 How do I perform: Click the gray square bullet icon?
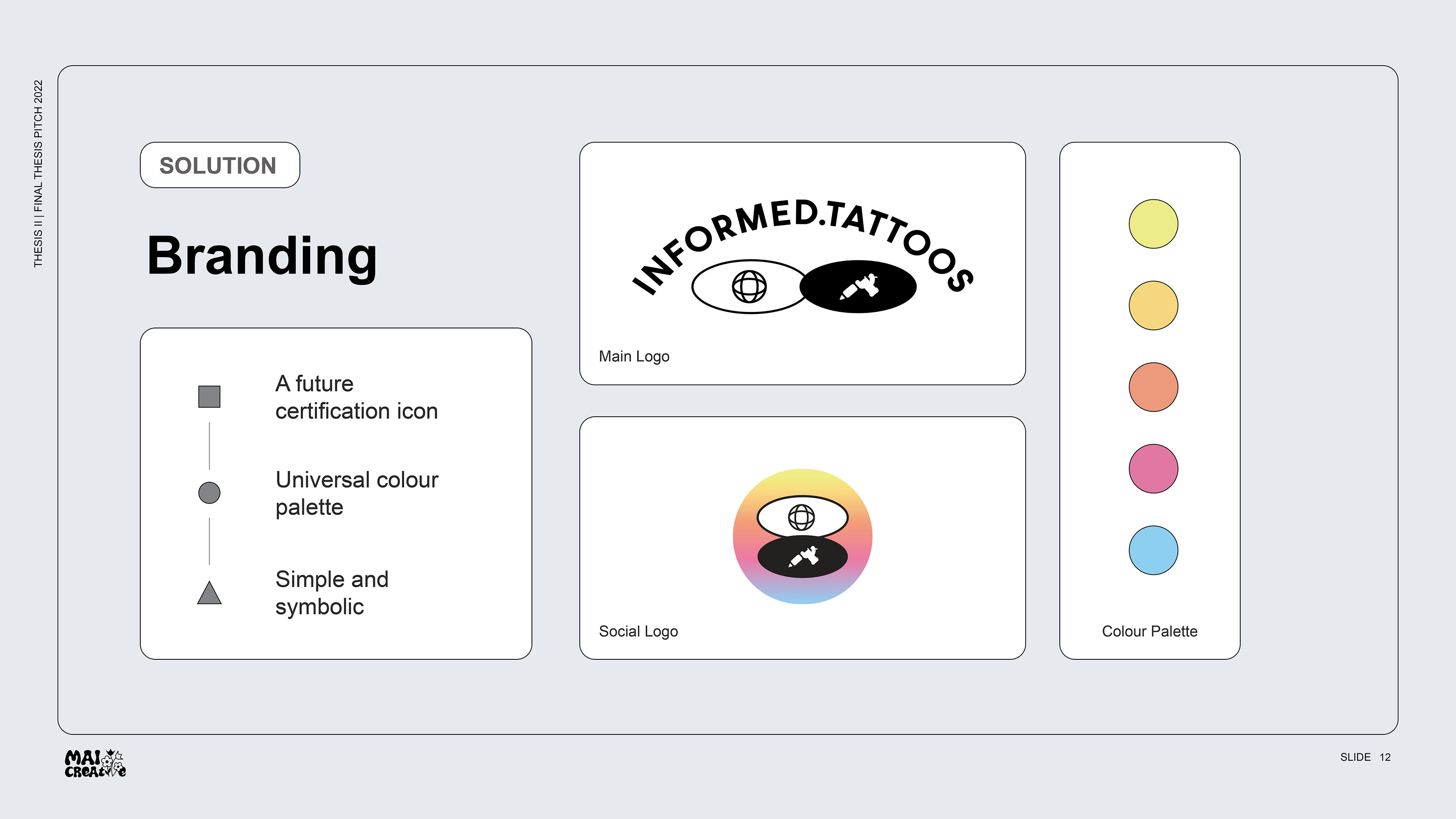209,396
